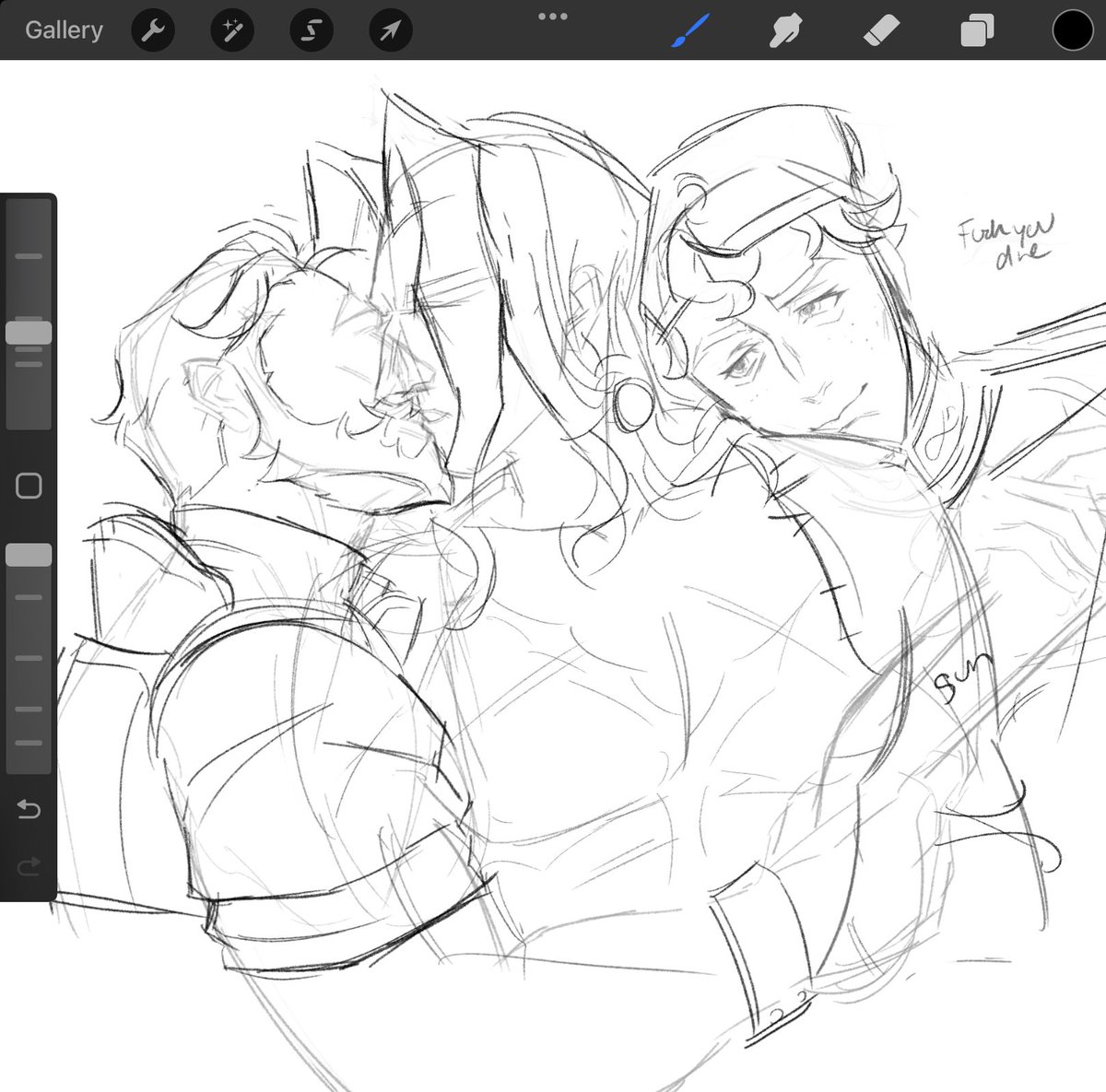
Task: Tap the square modify button in sidebar
Action: [29, 486]
